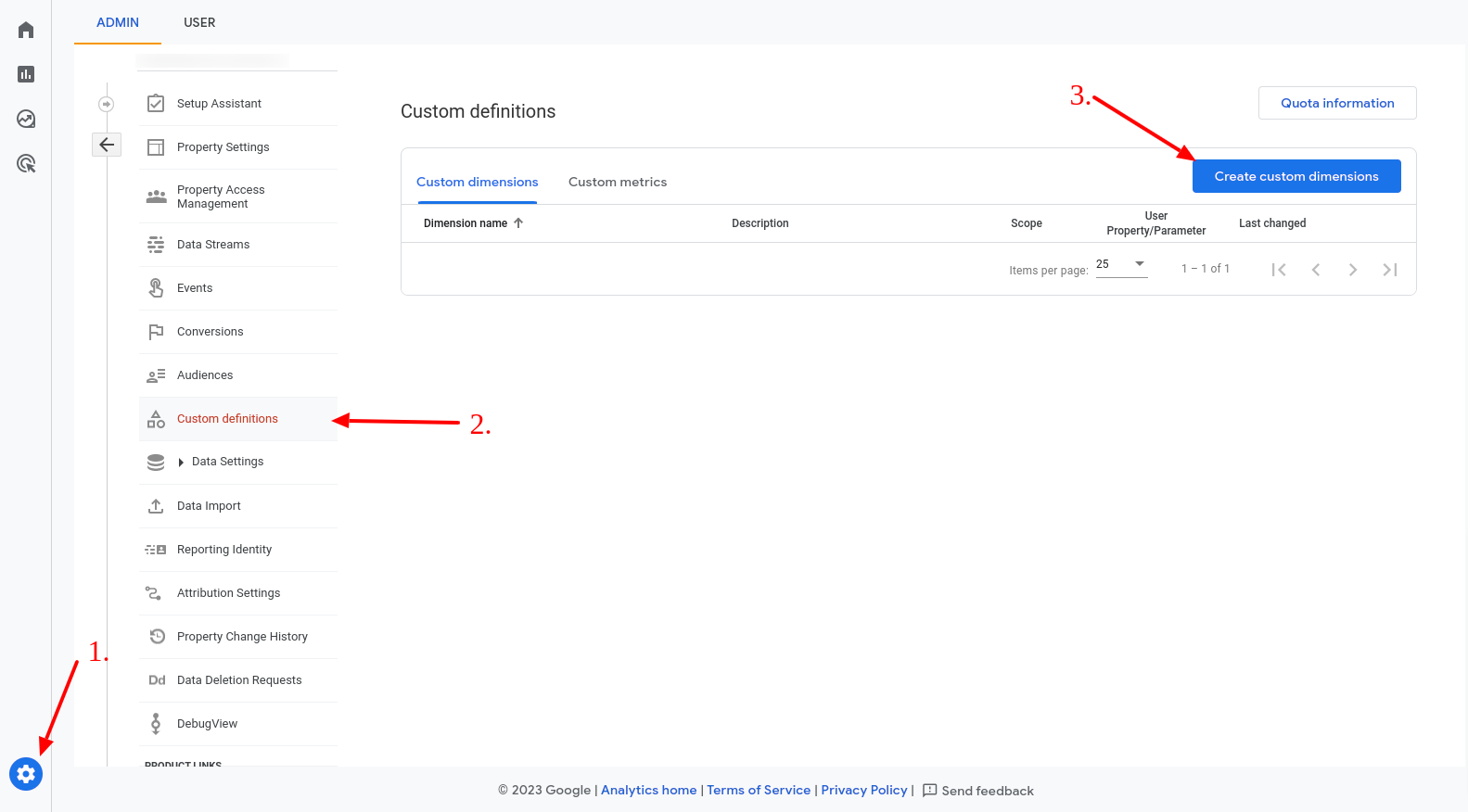Click the Send feedback icon
1468x812 pixels.
pos(929,791)
